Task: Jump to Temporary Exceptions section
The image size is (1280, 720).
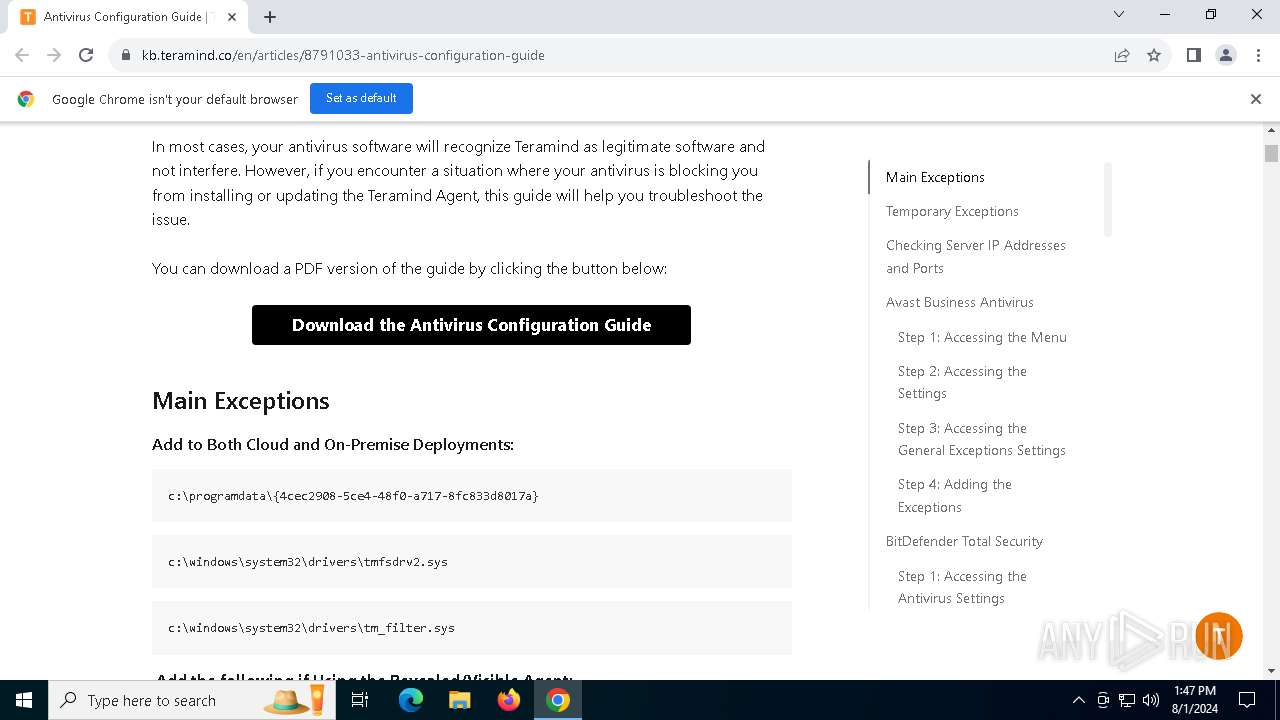Action: [952, 211]
